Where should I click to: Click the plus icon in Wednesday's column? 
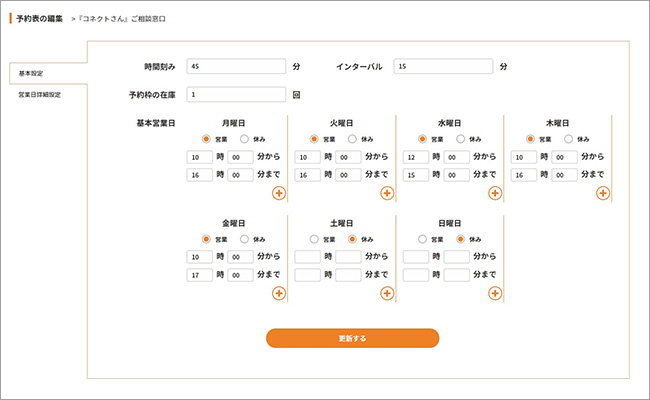pos(494,193)
